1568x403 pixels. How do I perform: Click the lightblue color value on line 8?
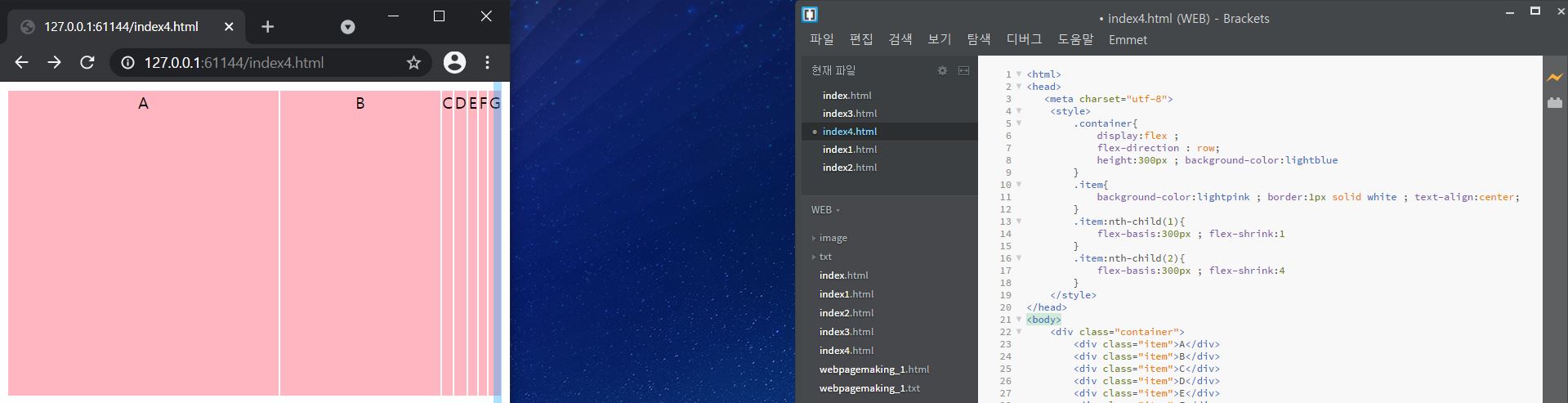pos(1311,160)
